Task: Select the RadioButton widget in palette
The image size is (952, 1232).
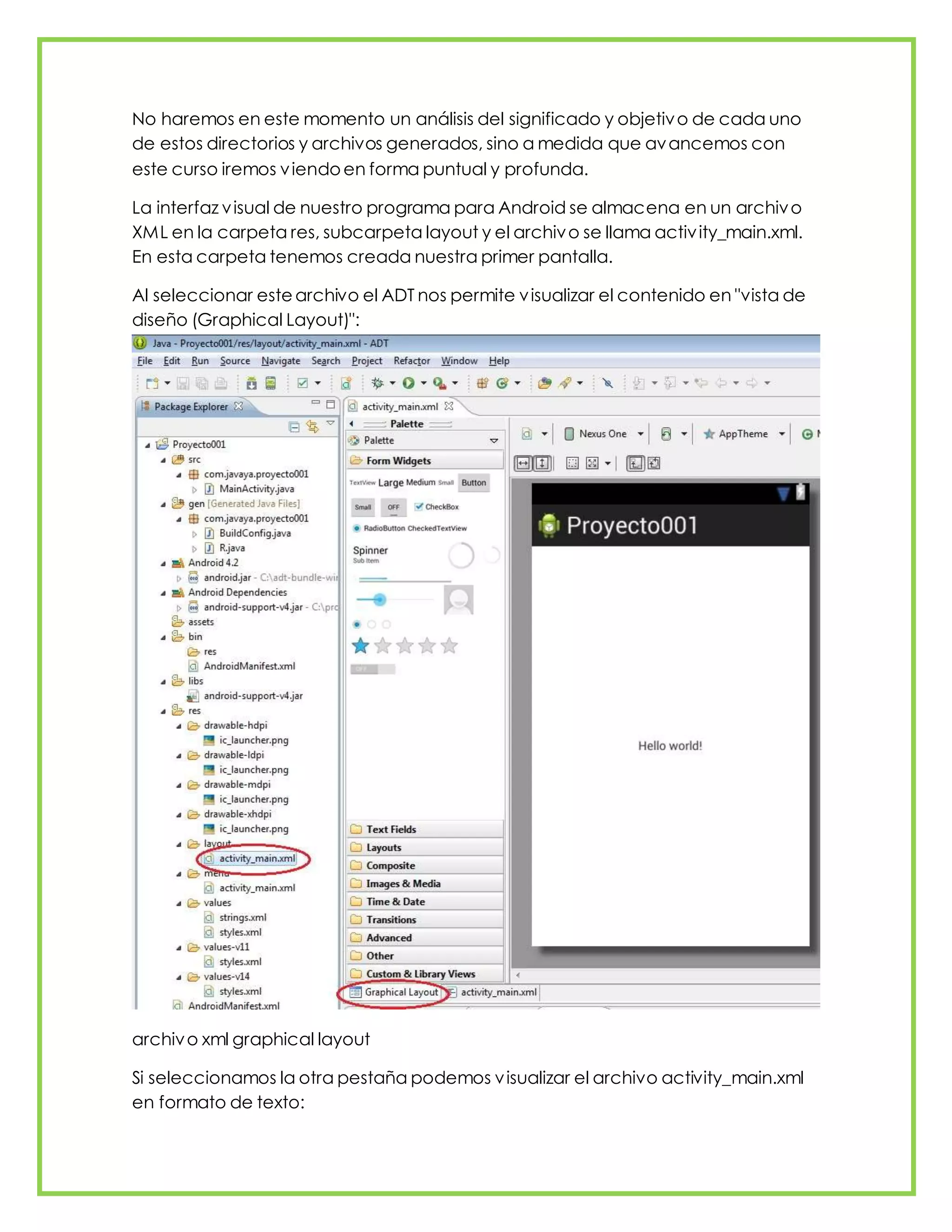Action: (378, 529)
